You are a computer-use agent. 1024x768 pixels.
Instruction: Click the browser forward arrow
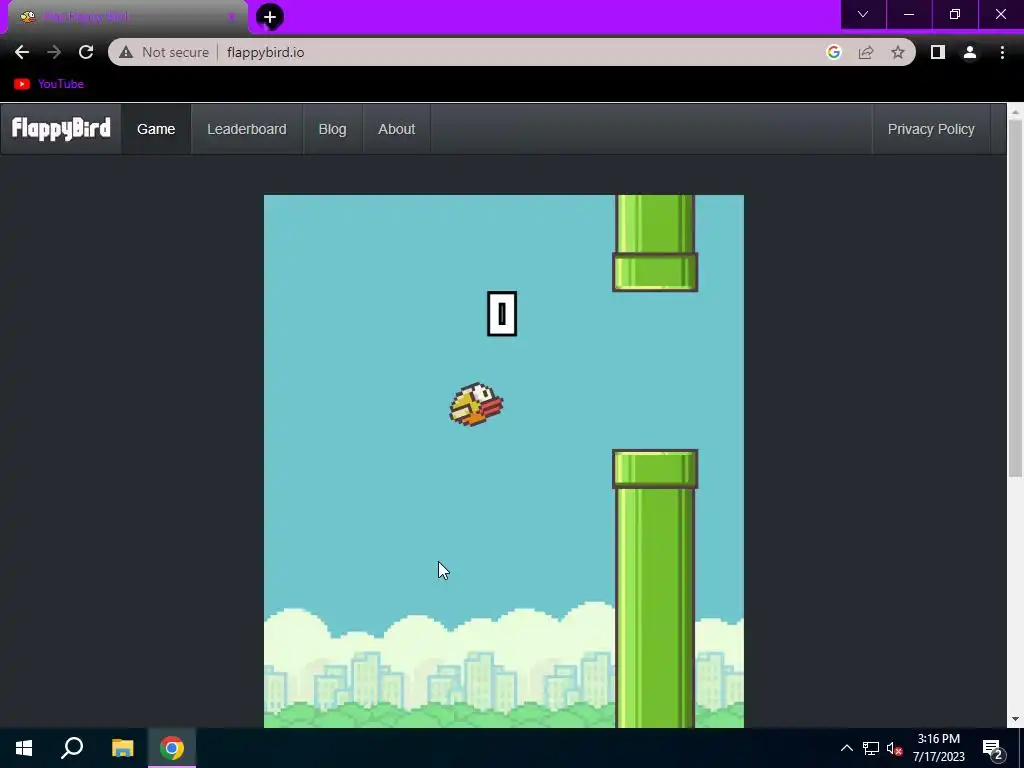54,52
